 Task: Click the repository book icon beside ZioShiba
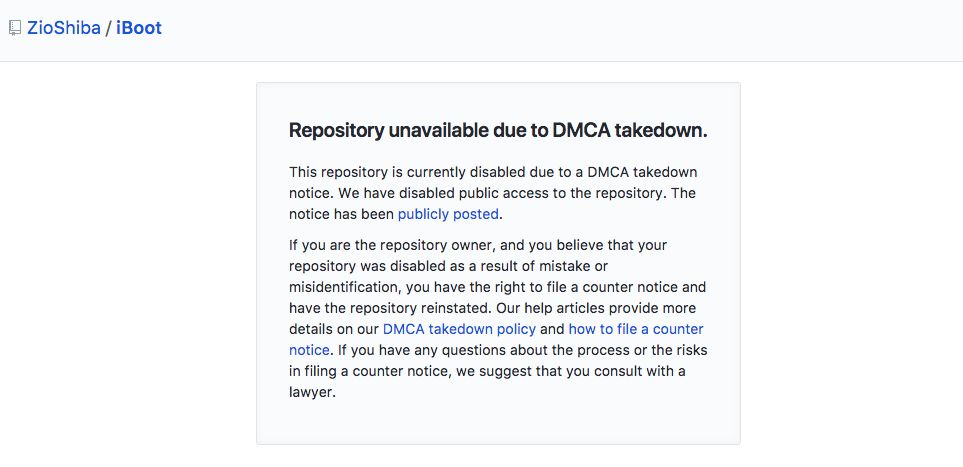tap(15, 28)
